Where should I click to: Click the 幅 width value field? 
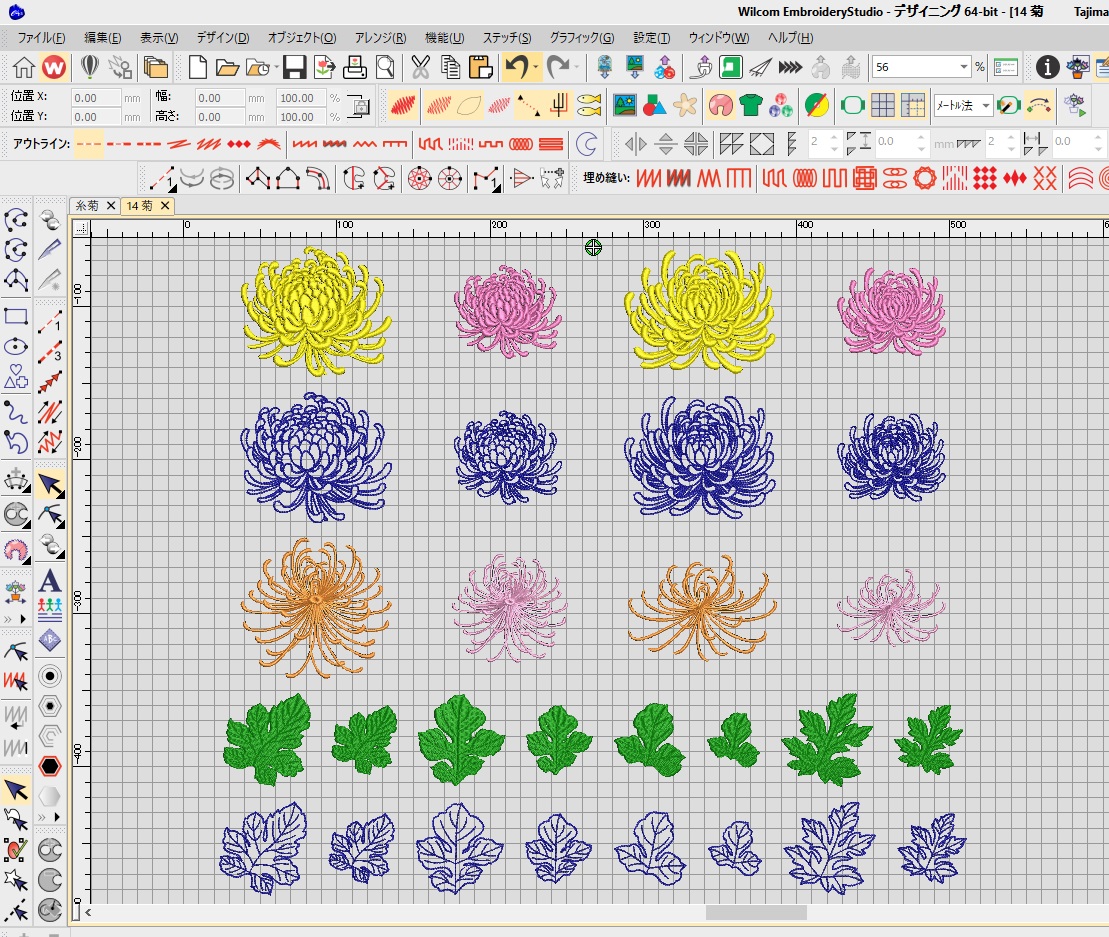[220, 98]
